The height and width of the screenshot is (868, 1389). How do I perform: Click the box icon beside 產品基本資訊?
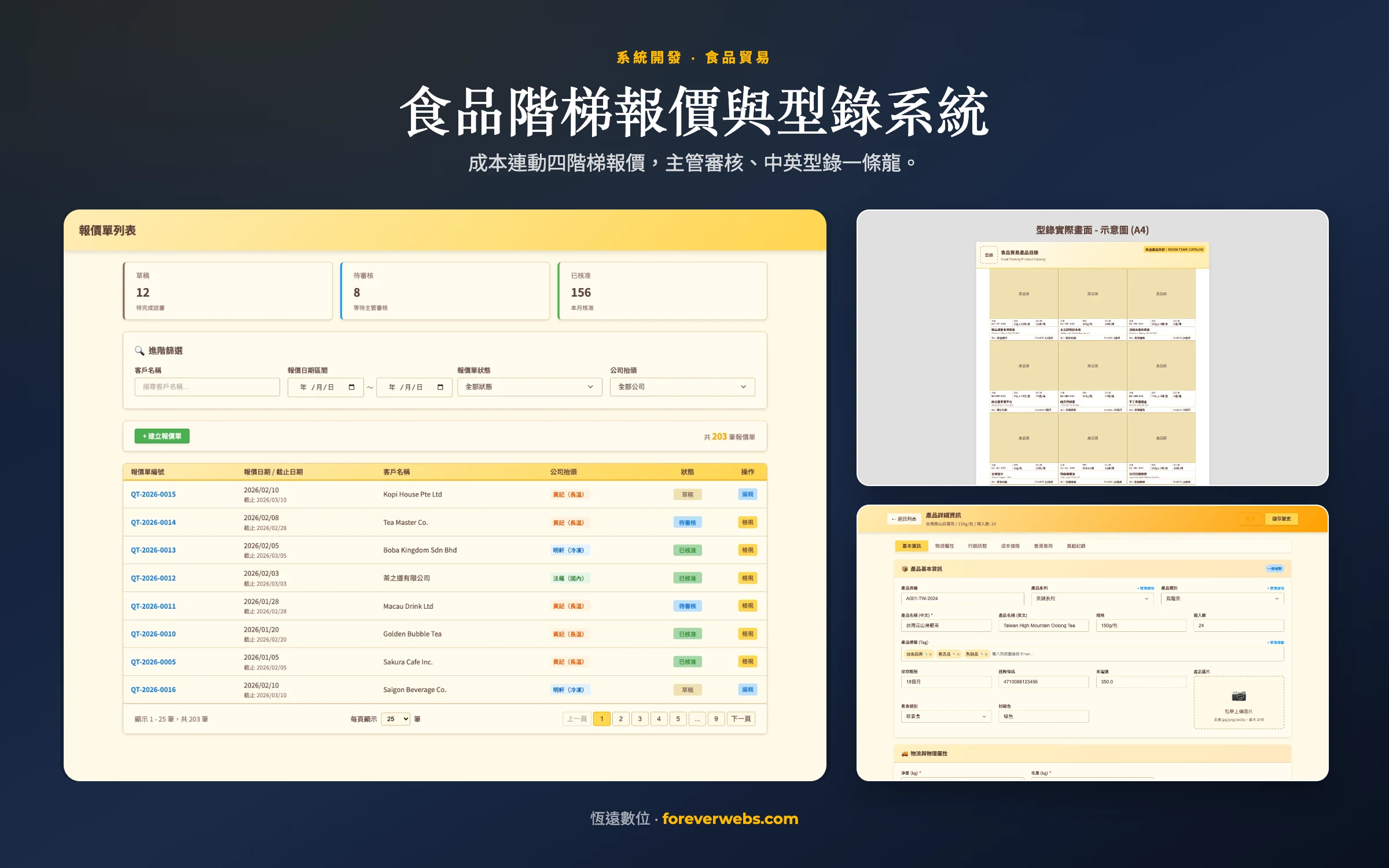(x=905, y=569)
